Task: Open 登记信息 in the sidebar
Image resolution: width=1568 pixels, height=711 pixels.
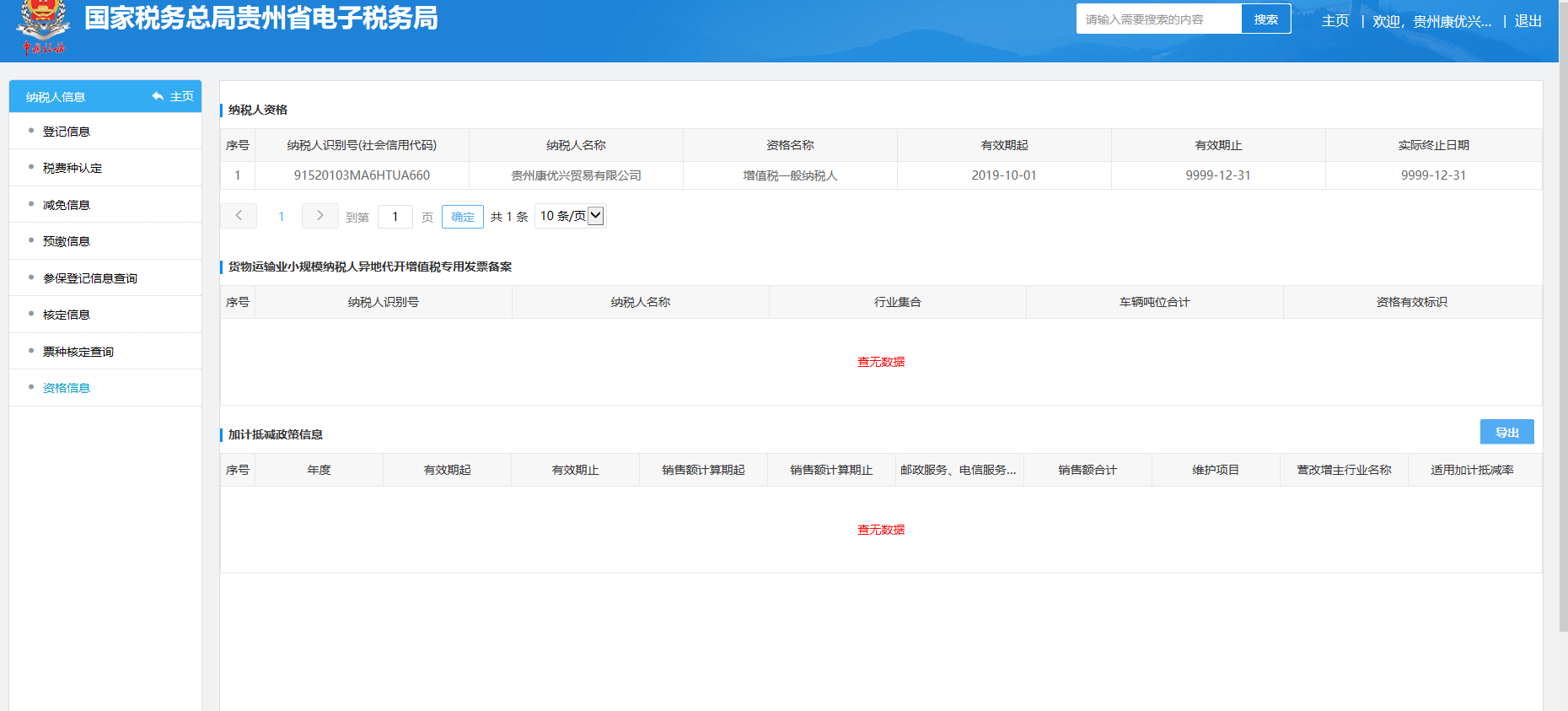Action: click(67, 132)
